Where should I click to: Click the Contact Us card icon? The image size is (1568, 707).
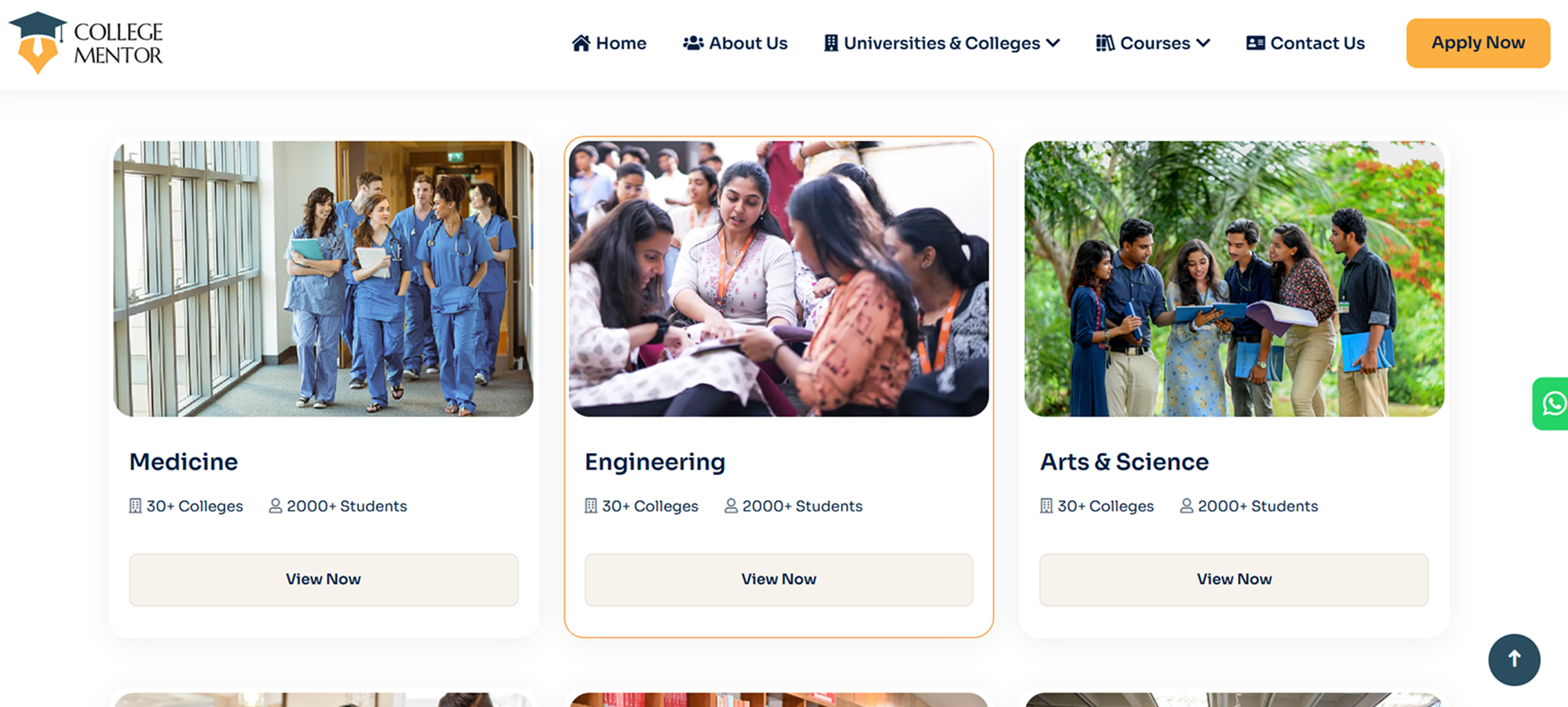click(x=1255, y=43)
